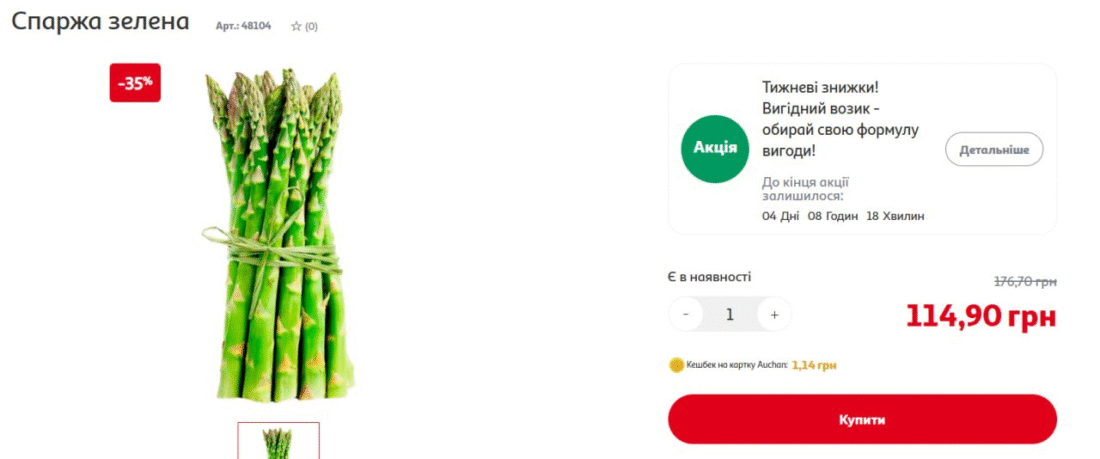Image resolution: width=1100 pixels, height=459 pixels.
Task: Click the article number Арт.: 48104
Action: 243,26
